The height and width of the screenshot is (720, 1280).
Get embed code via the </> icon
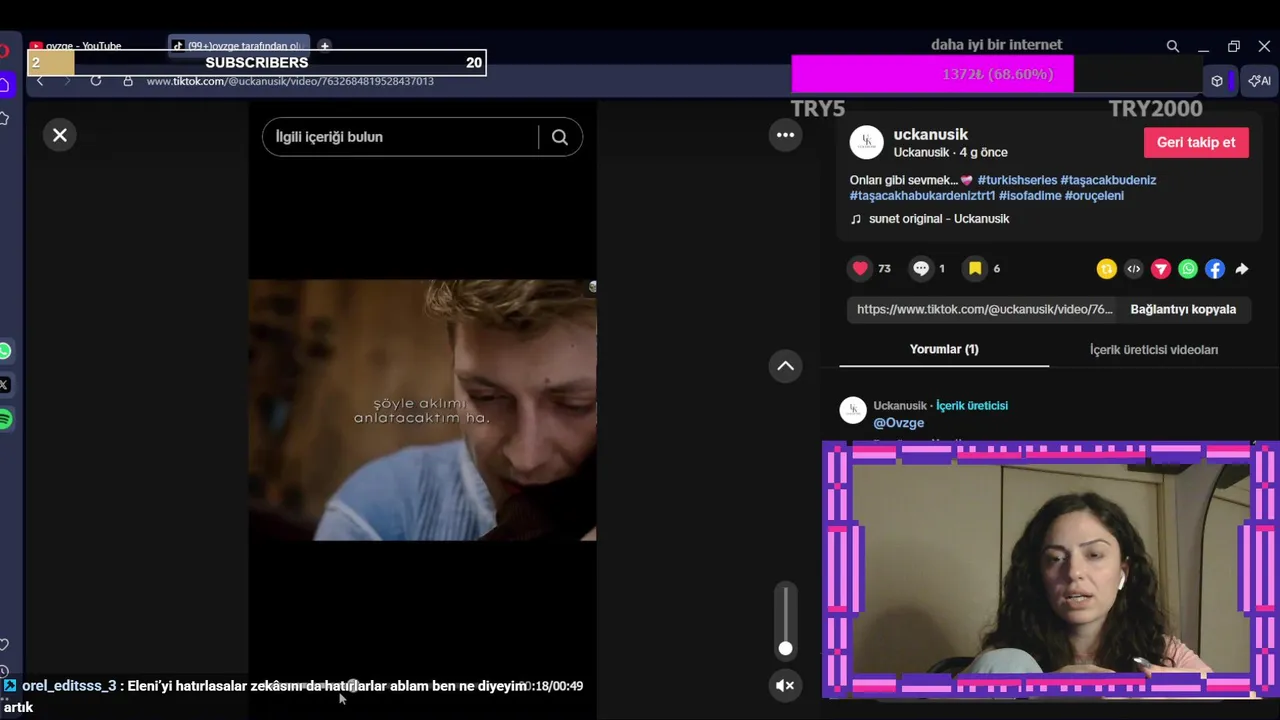(1133, 269)
